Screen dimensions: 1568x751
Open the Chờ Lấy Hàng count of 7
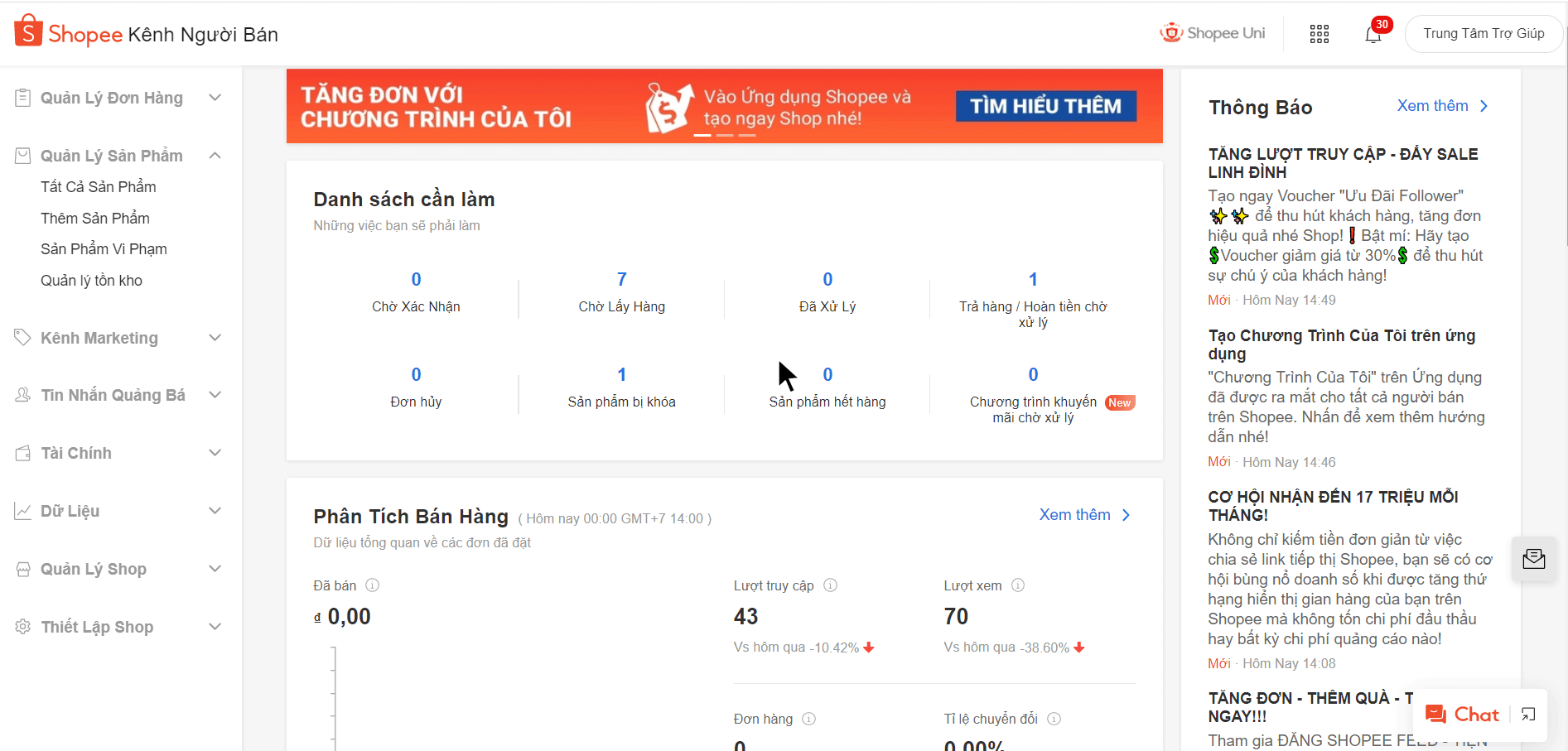point(622,280)
